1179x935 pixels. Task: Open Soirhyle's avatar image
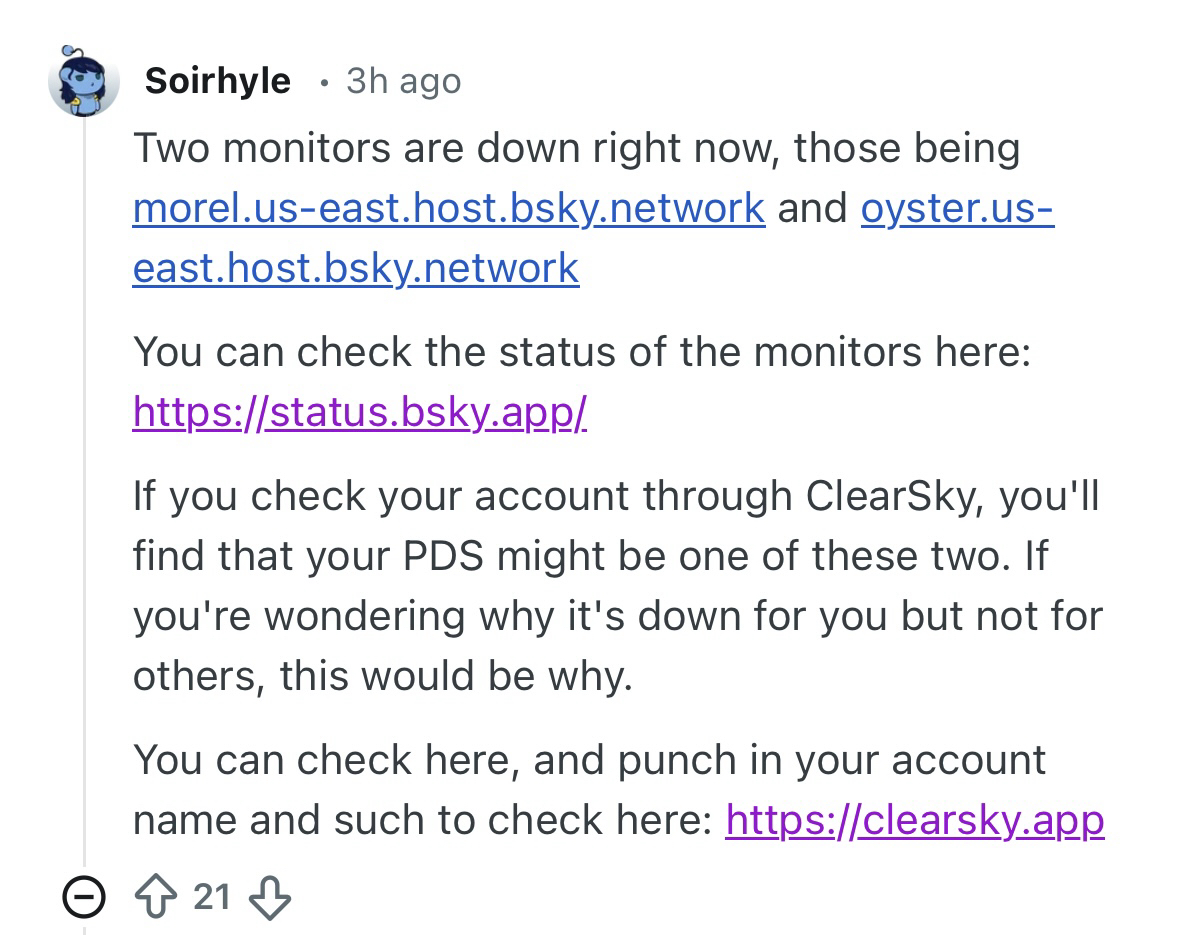point(84,80)
